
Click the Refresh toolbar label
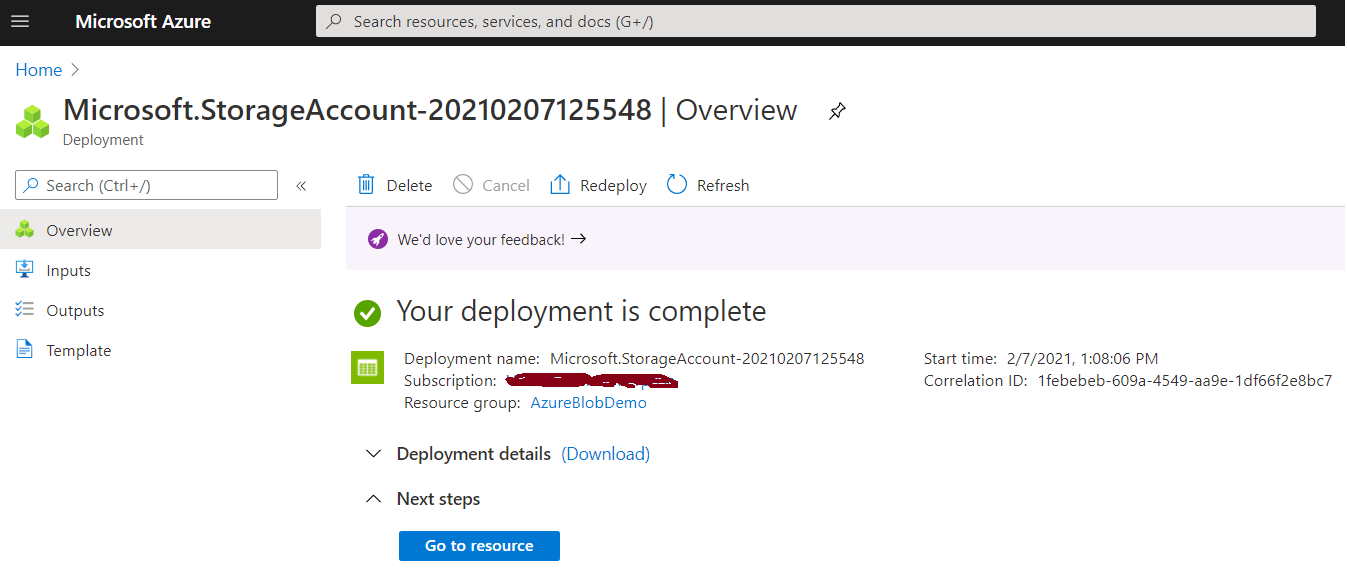(x=723, y=185)
